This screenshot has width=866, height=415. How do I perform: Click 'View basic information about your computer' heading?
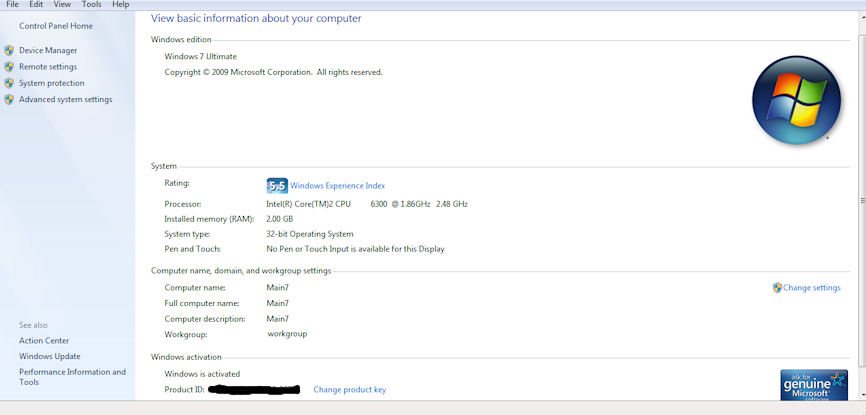click(256, 18)
